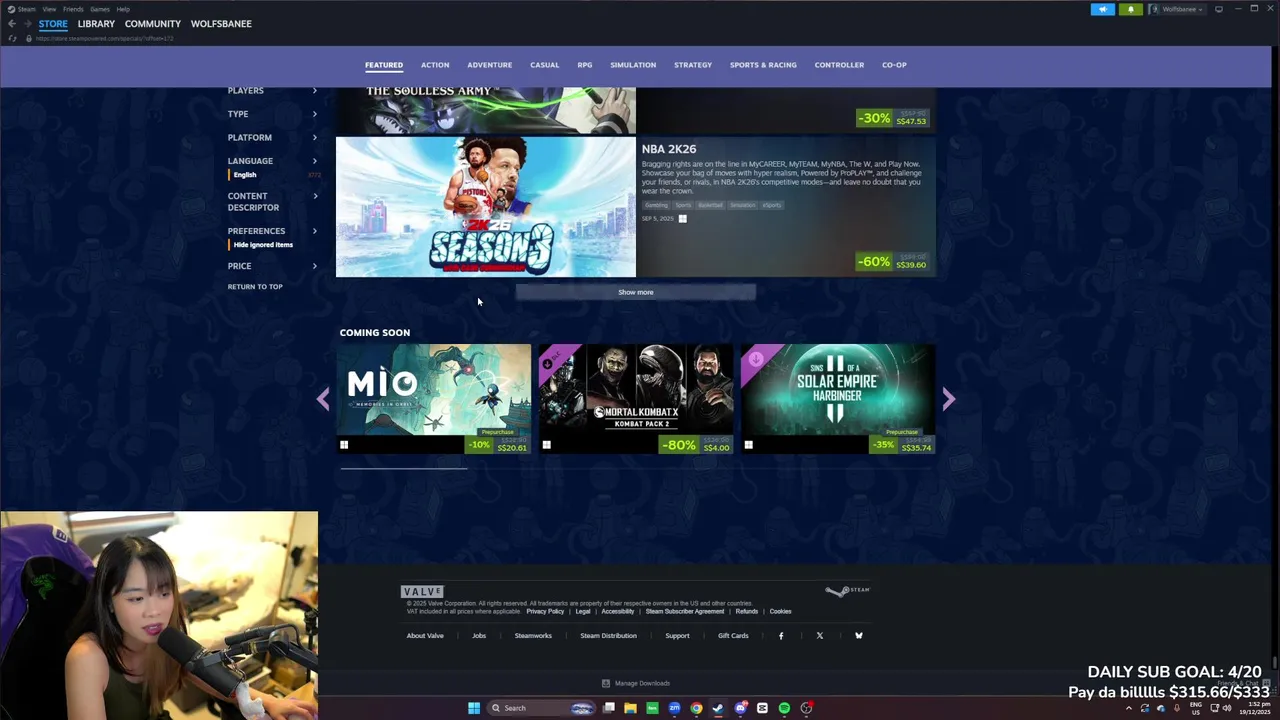Select the ACTION category tab

click(x=435, y=65)
